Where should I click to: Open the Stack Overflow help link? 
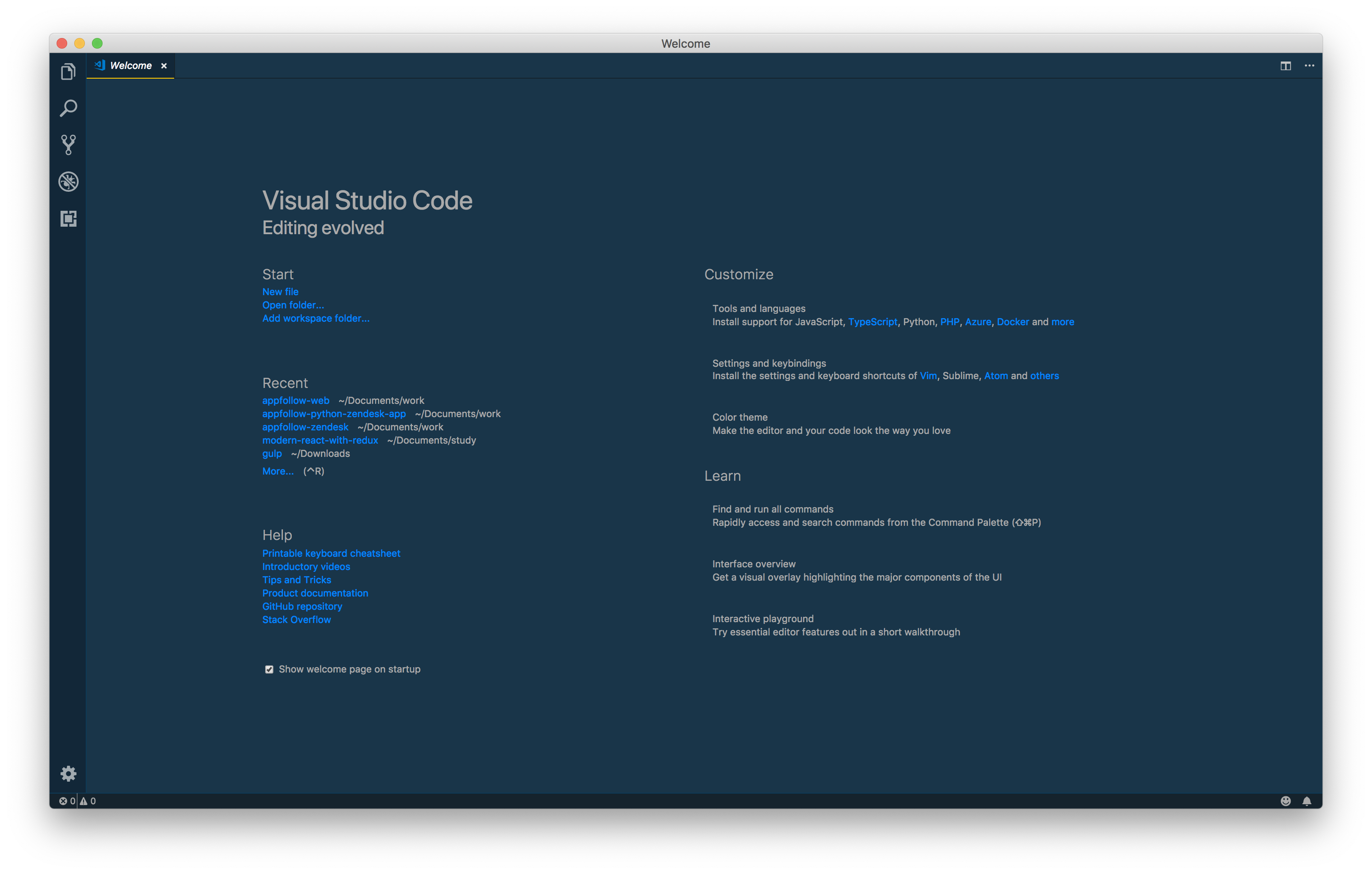(x=296, y=619)
